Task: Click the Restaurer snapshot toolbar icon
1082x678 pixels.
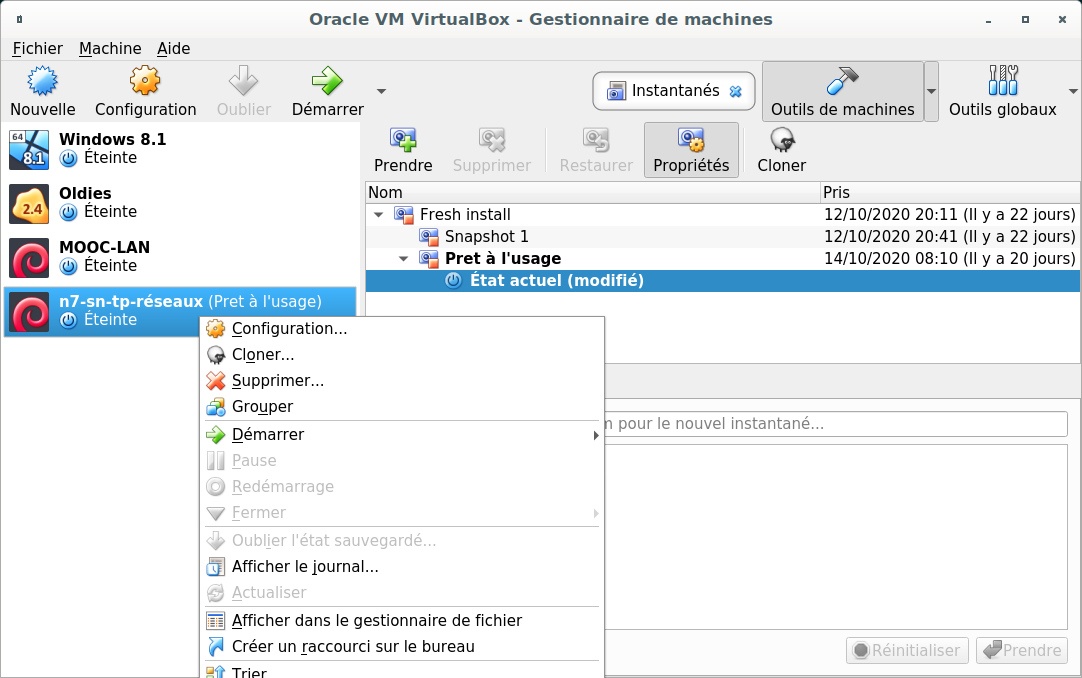Action: coord(596,140)
